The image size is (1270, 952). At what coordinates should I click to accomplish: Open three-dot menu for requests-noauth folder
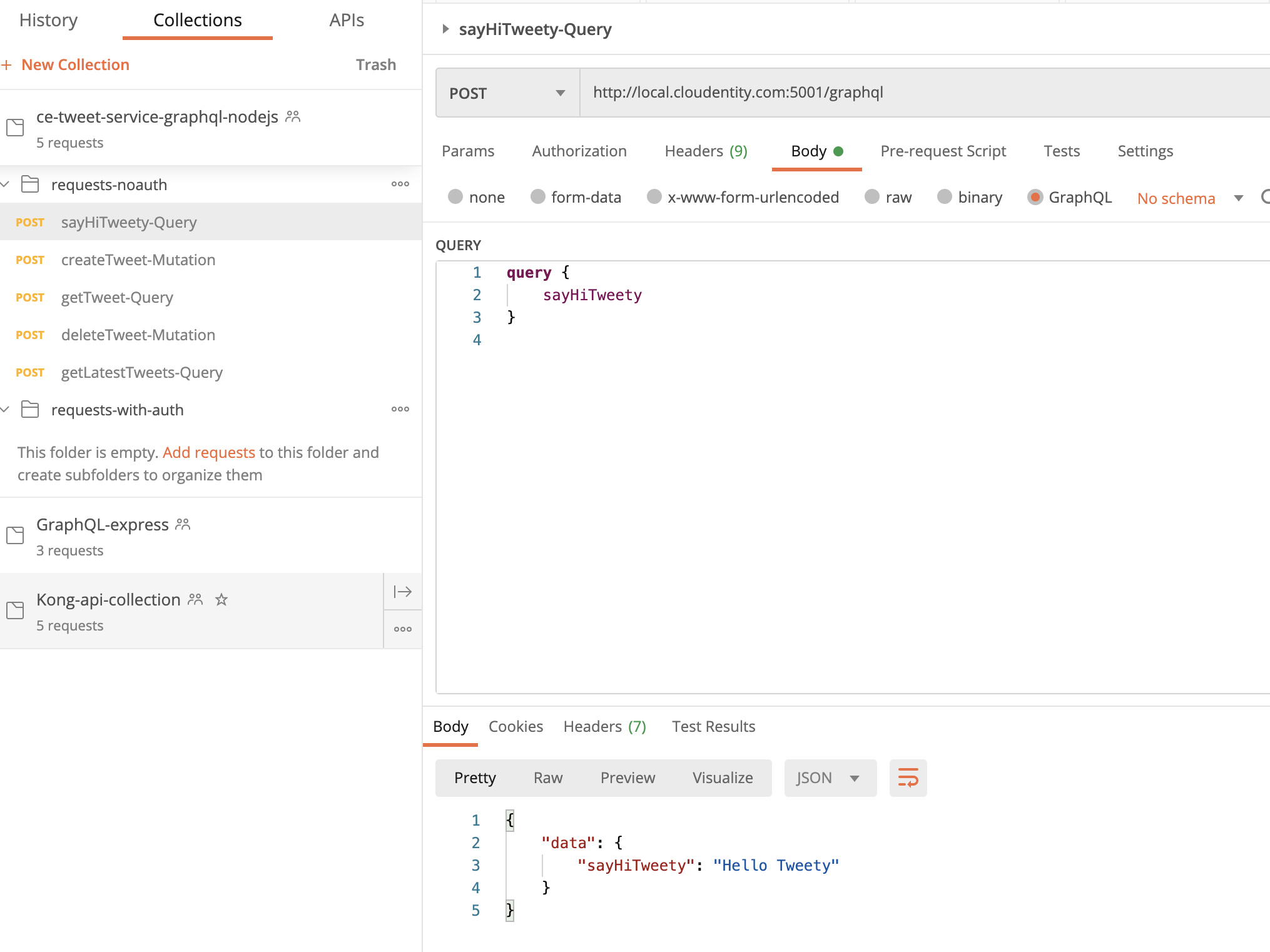400,184
